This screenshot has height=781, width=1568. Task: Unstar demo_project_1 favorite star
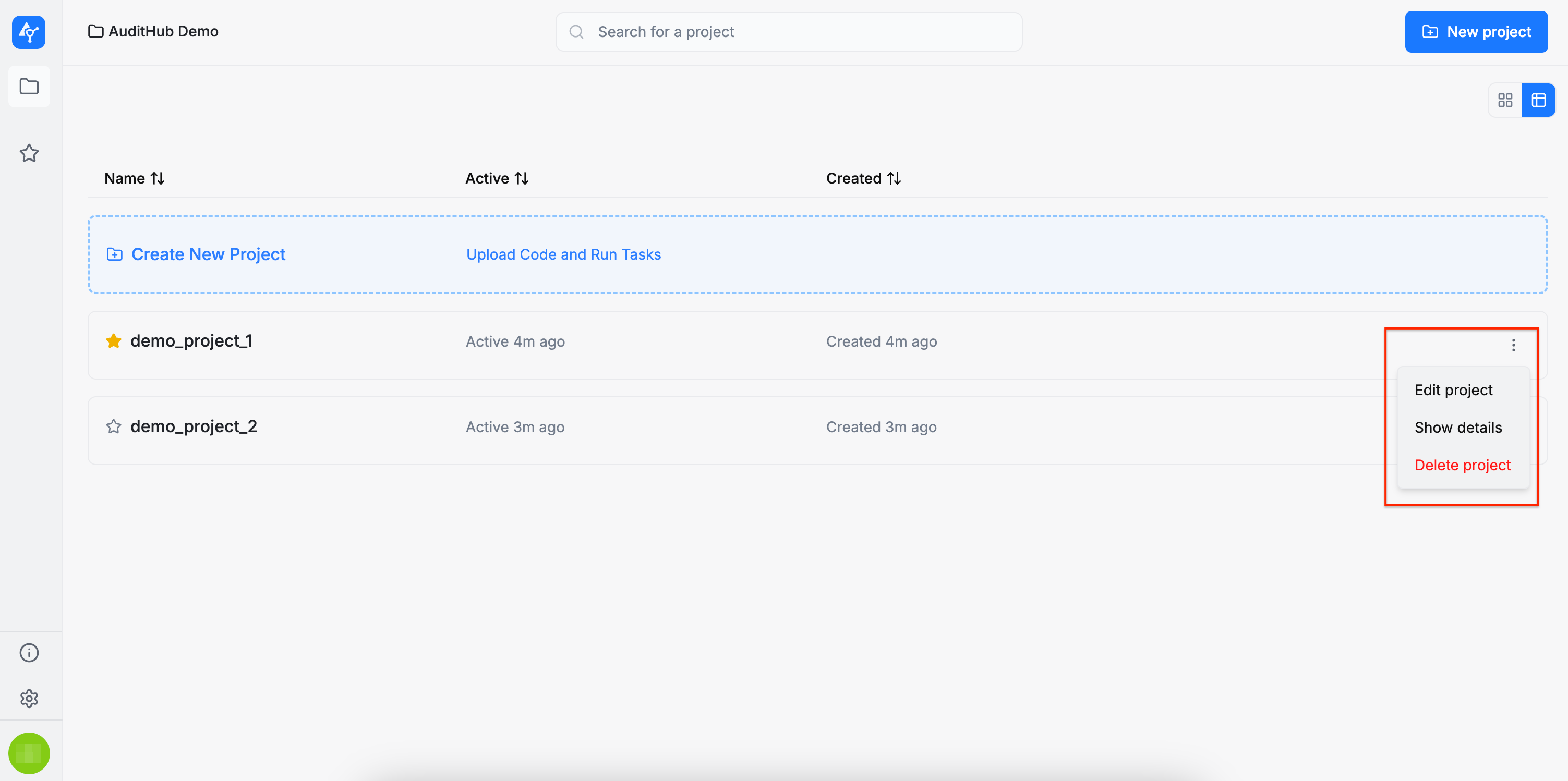(x=113, y=340)
